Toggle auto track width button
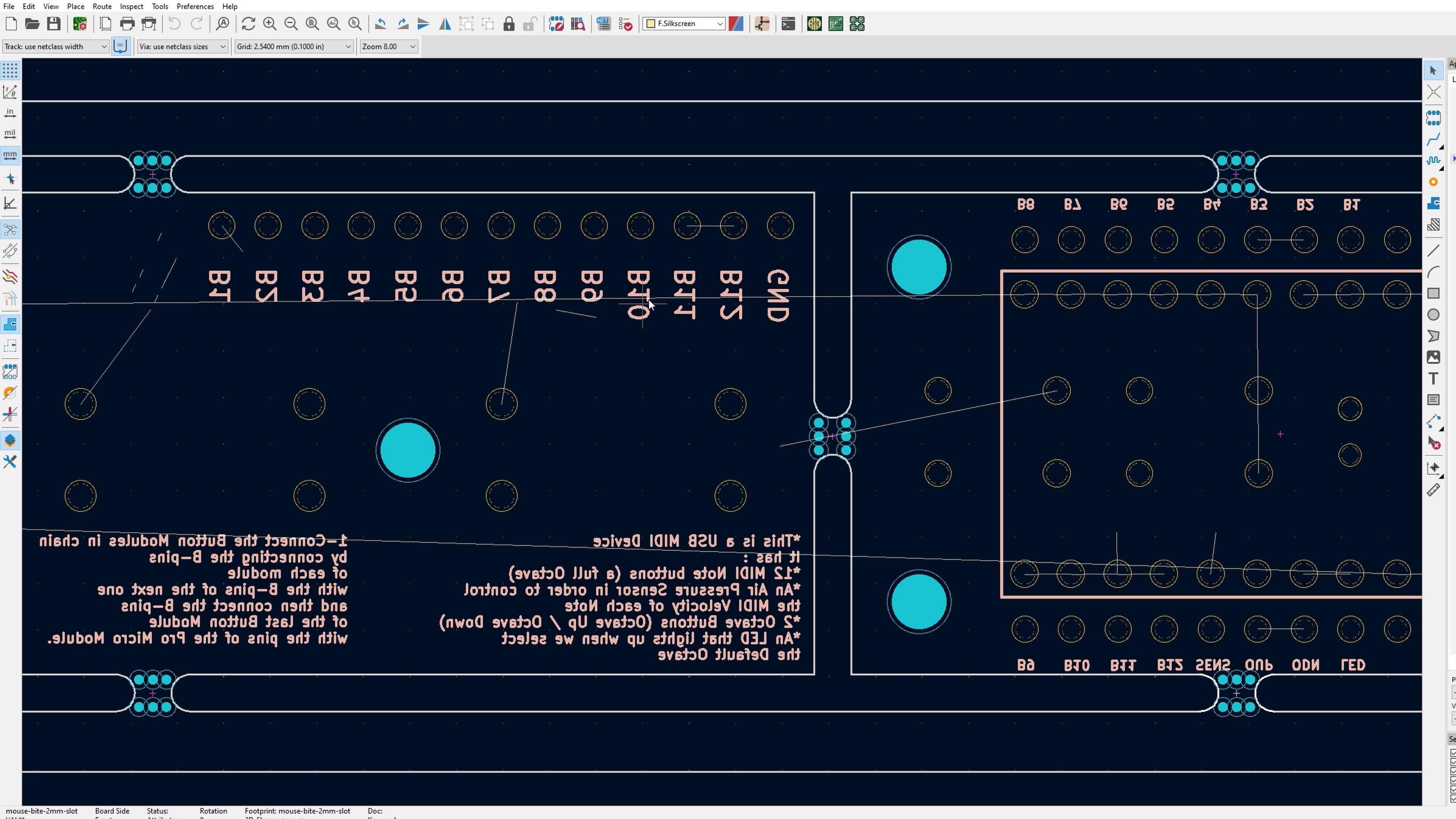The width and height of the screenshot is (1456, 819). point(121,46)
